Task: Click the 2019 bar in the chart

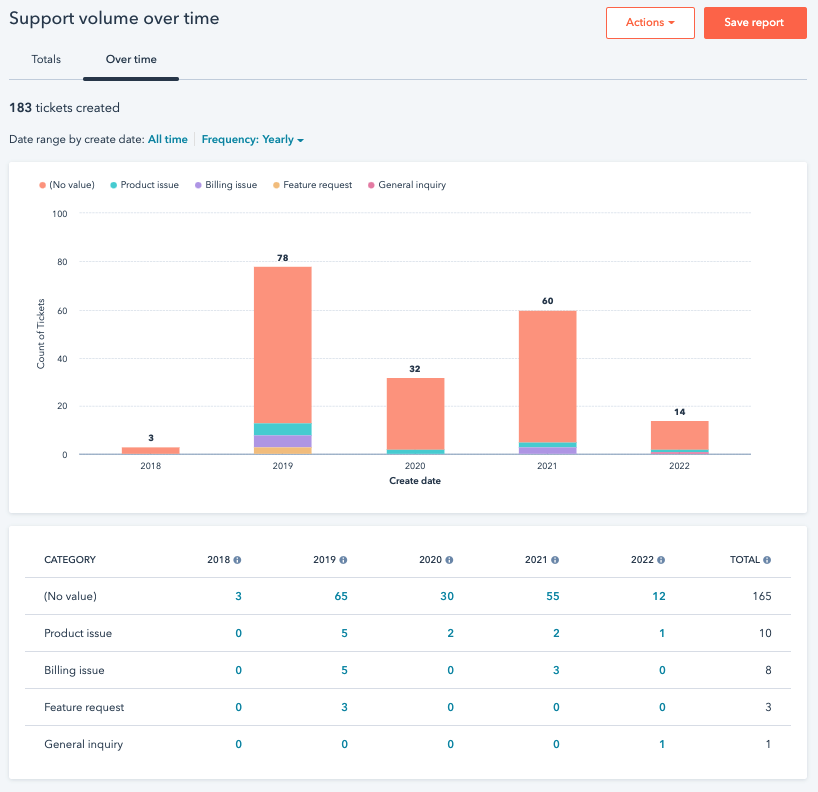Action: (x=283, y=360)
